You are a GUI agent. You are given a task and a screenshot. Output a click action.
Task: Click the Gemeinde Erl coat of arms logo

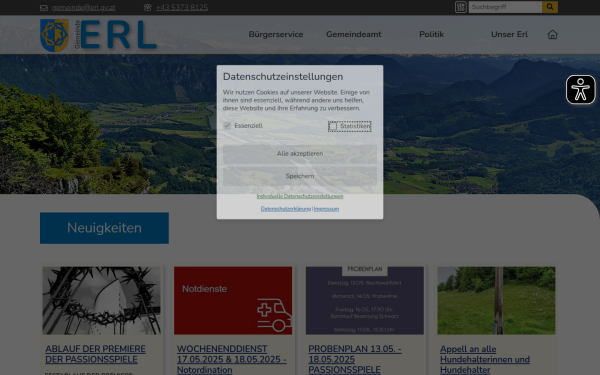click(54, 35)
